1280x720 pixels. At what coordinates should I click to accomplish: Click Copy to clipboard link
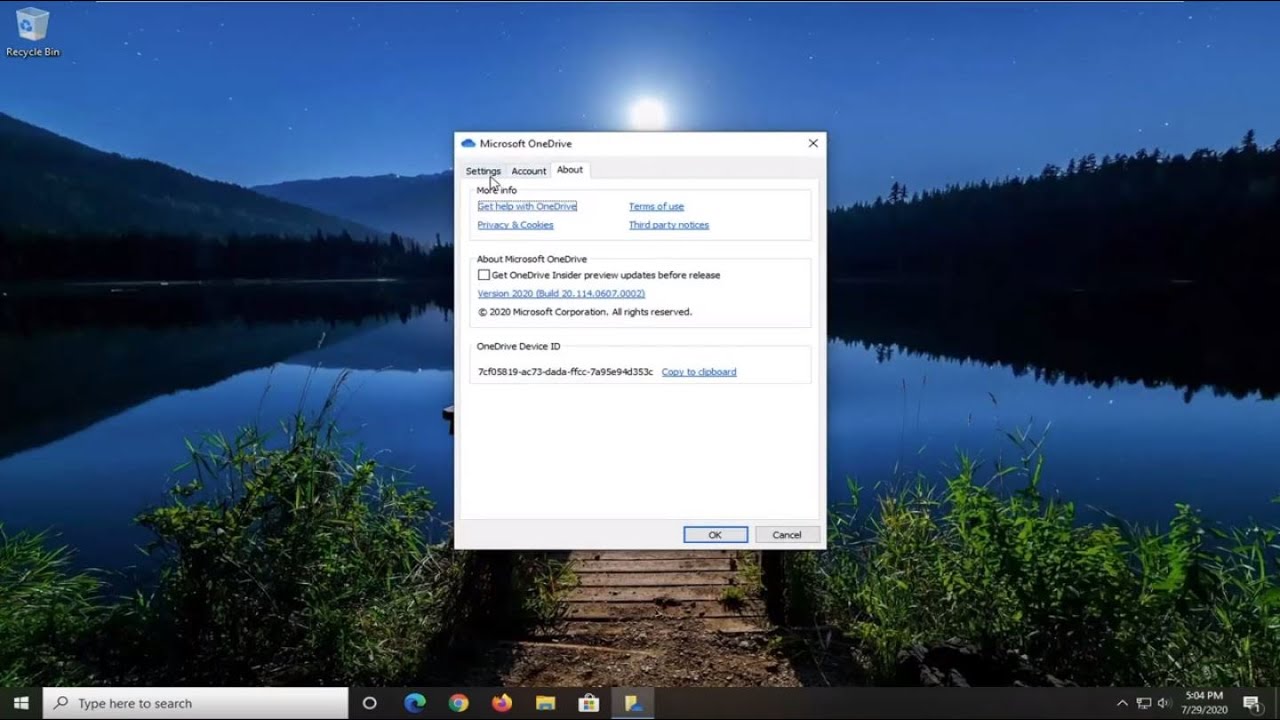pos(699,372)
